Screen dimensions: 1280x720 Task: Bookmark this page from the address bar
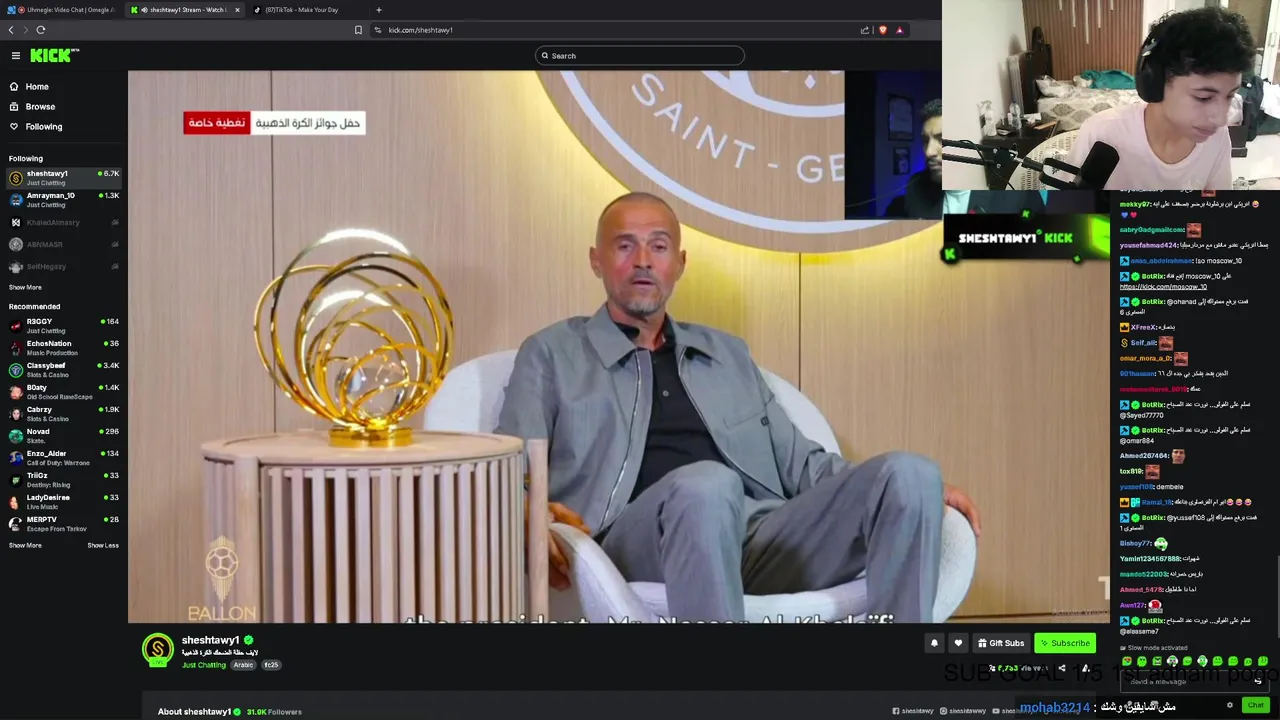358,30
